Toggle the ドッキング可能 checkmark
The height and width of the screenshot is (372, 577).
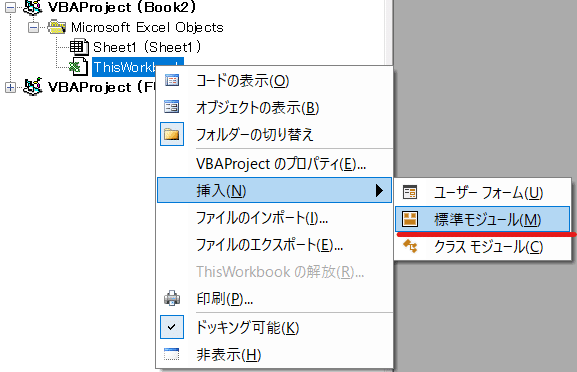tap(172, 327)
